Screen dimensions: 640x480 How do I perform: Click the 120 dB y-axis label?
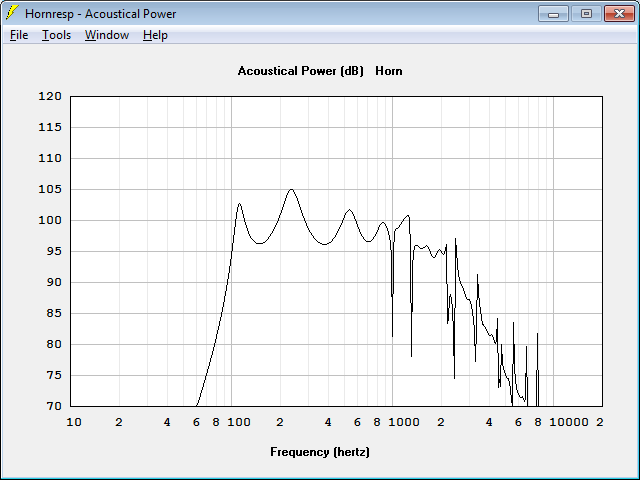pos(50,96)
